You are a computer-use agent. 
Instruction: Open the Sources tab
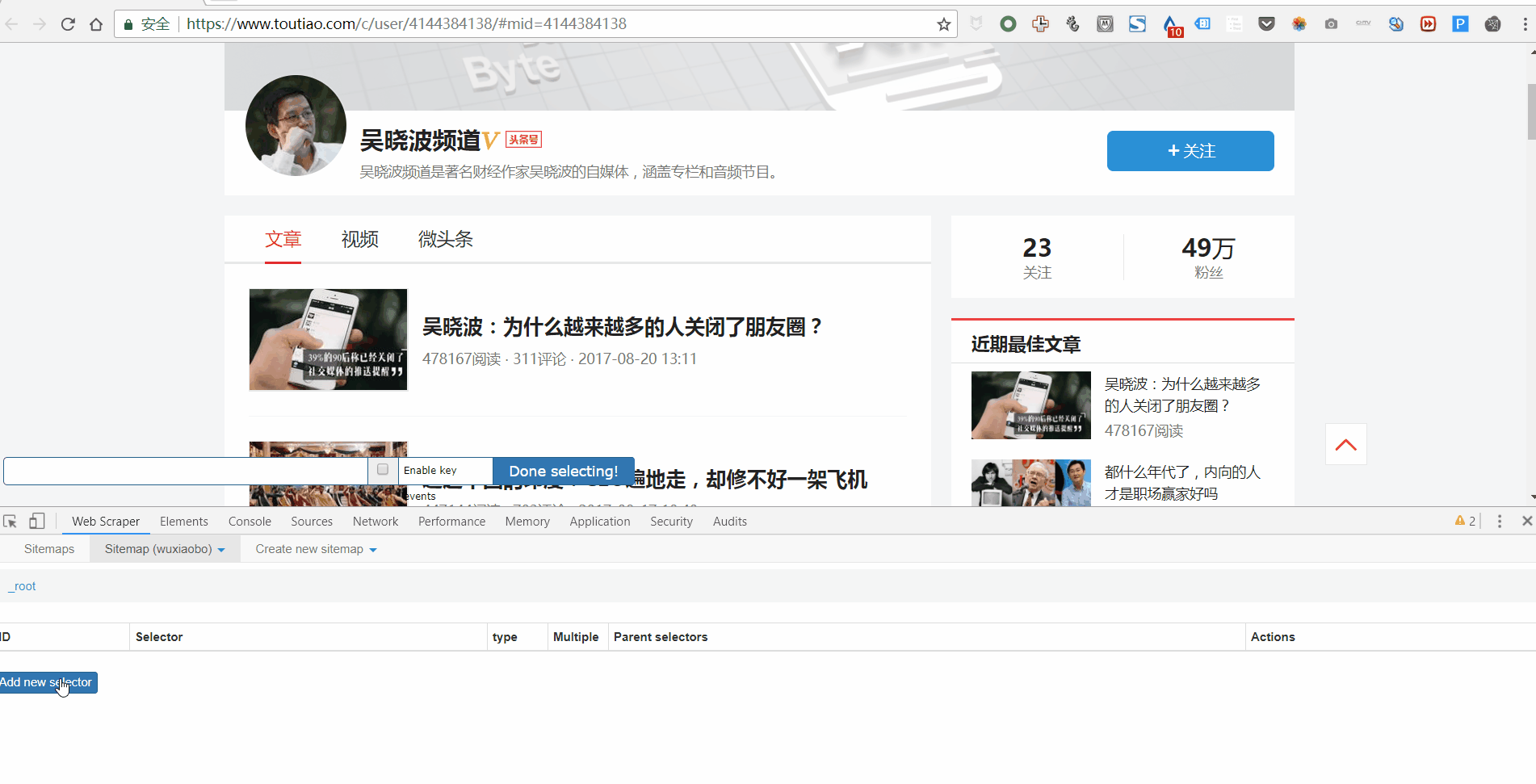[312, 522]
